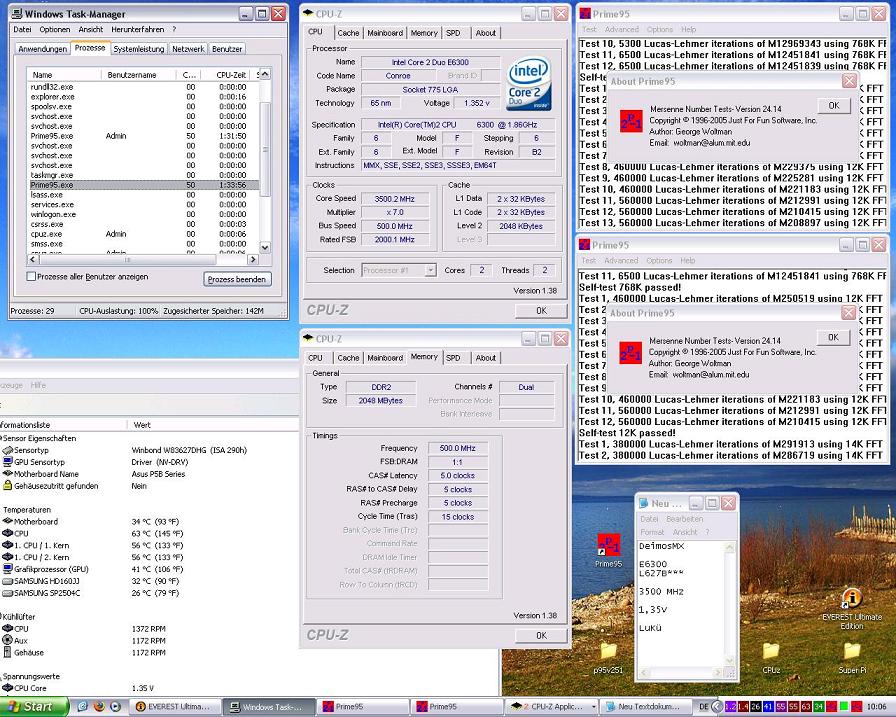Click the Wert column header in EVEREST

tap(211, 424)
